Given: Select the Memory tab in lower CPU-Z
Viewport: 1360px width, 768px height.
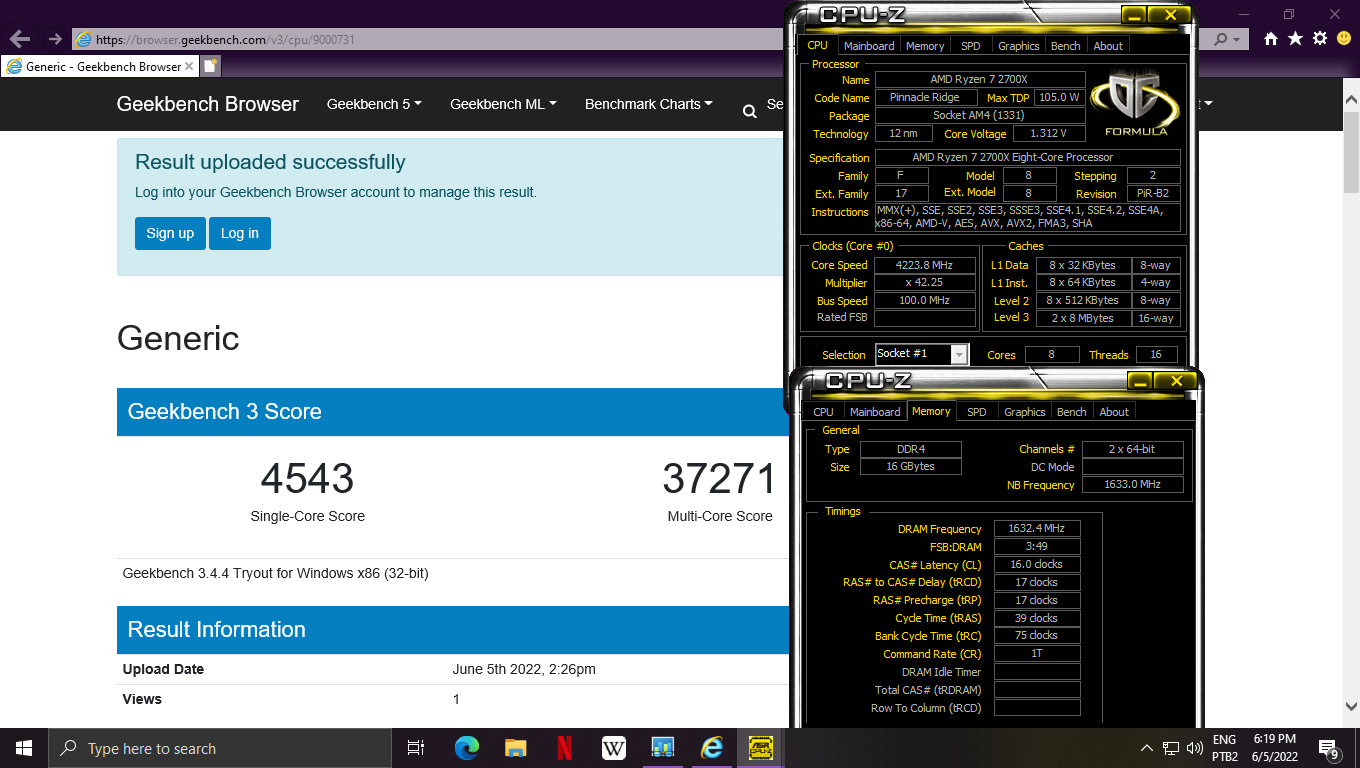Looking at the screenshot, I should [x=931, y=411].
